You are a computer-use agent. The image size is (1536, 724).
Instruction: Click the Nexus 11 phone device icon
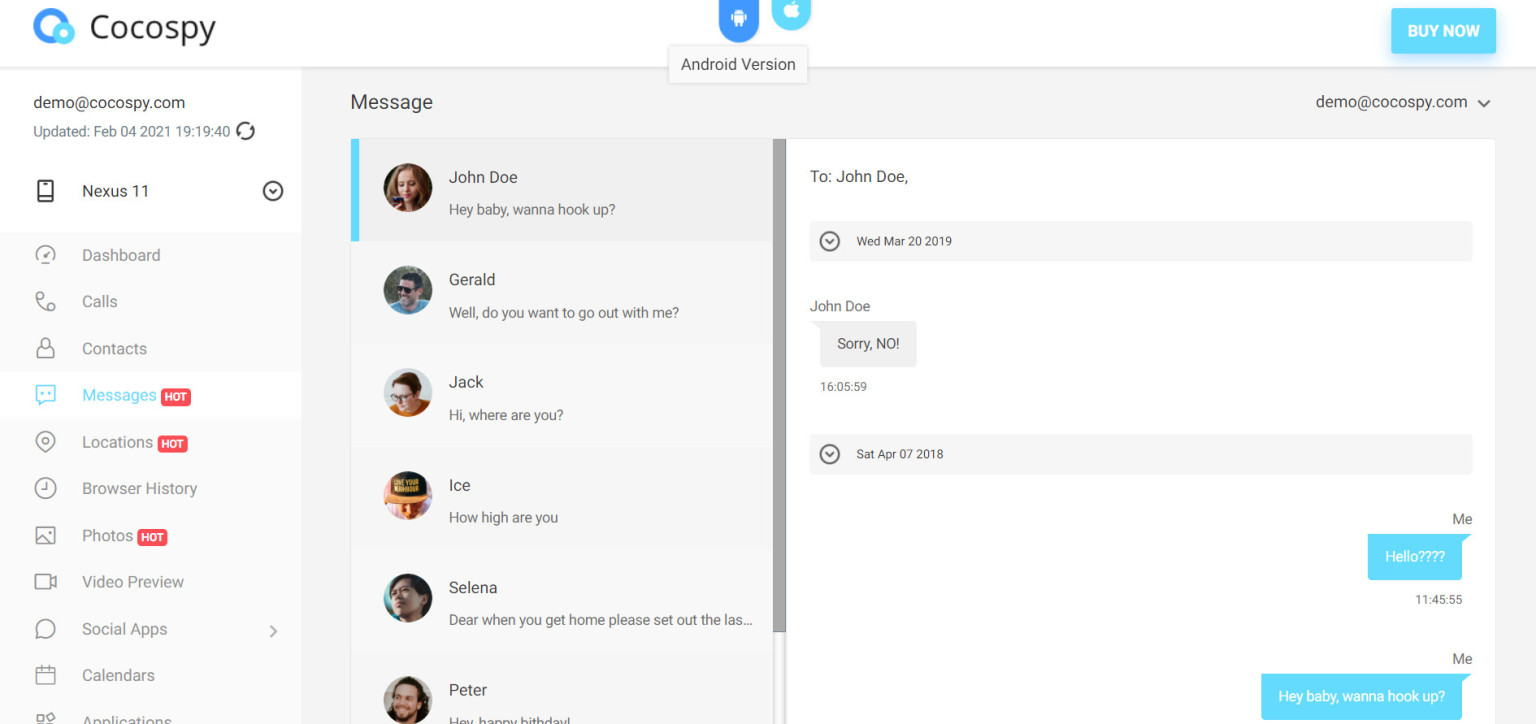click(45, 191)
